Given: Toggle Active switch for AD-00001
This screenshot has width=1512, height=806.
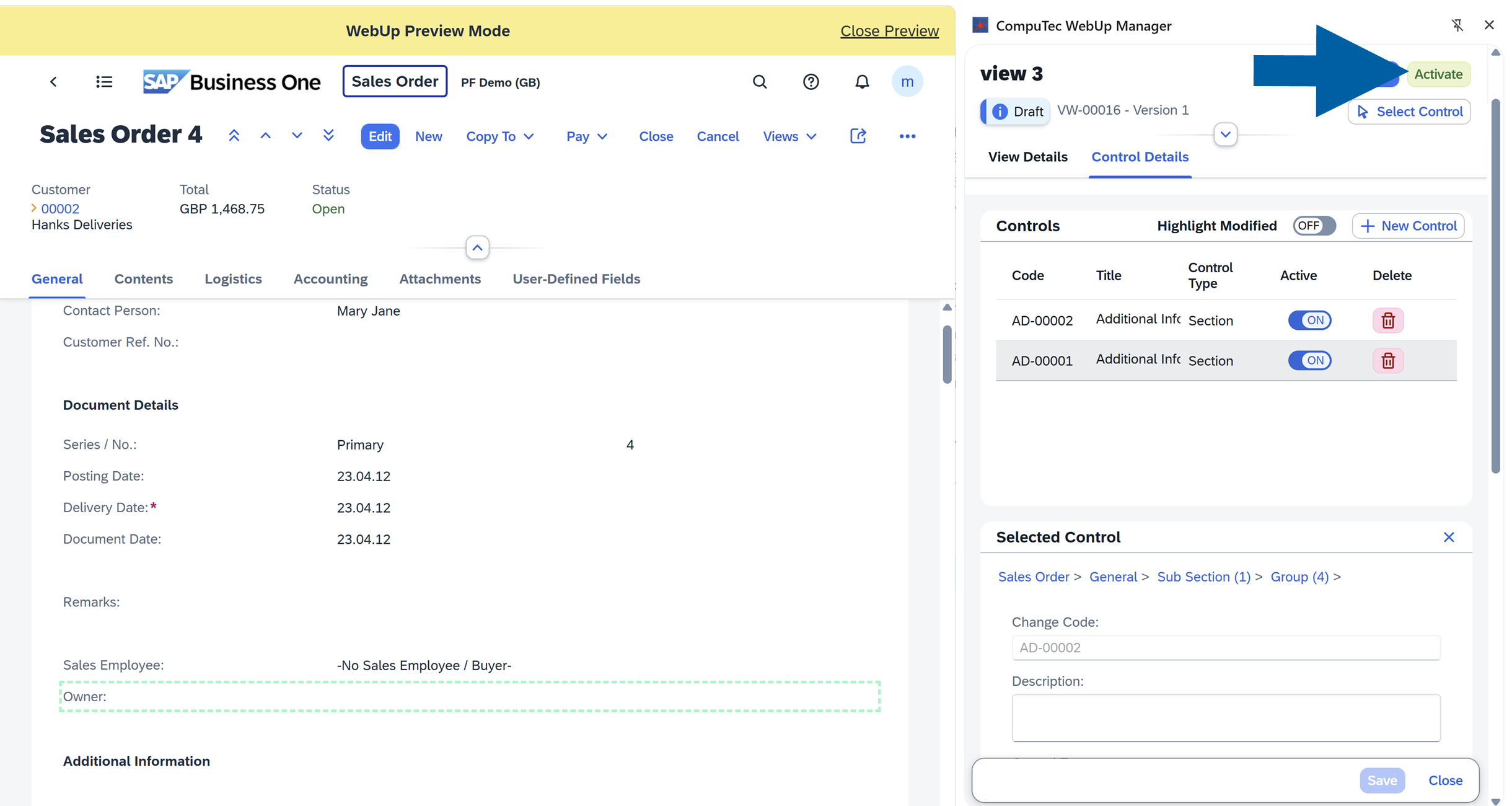Looking at the screenshot, I should click(1309, 361).
